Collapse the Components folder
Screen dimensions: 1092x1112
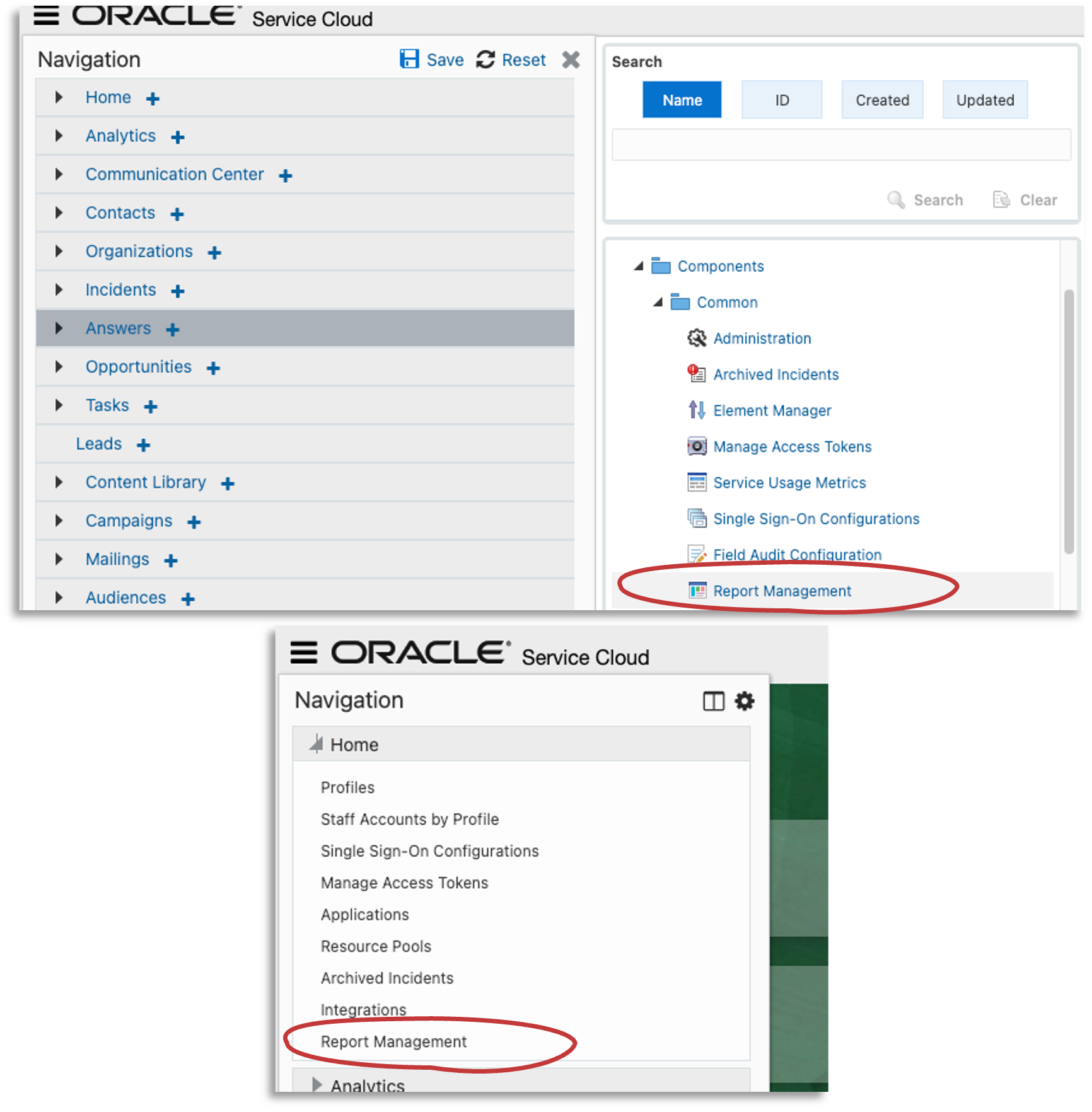click(639, 266)
